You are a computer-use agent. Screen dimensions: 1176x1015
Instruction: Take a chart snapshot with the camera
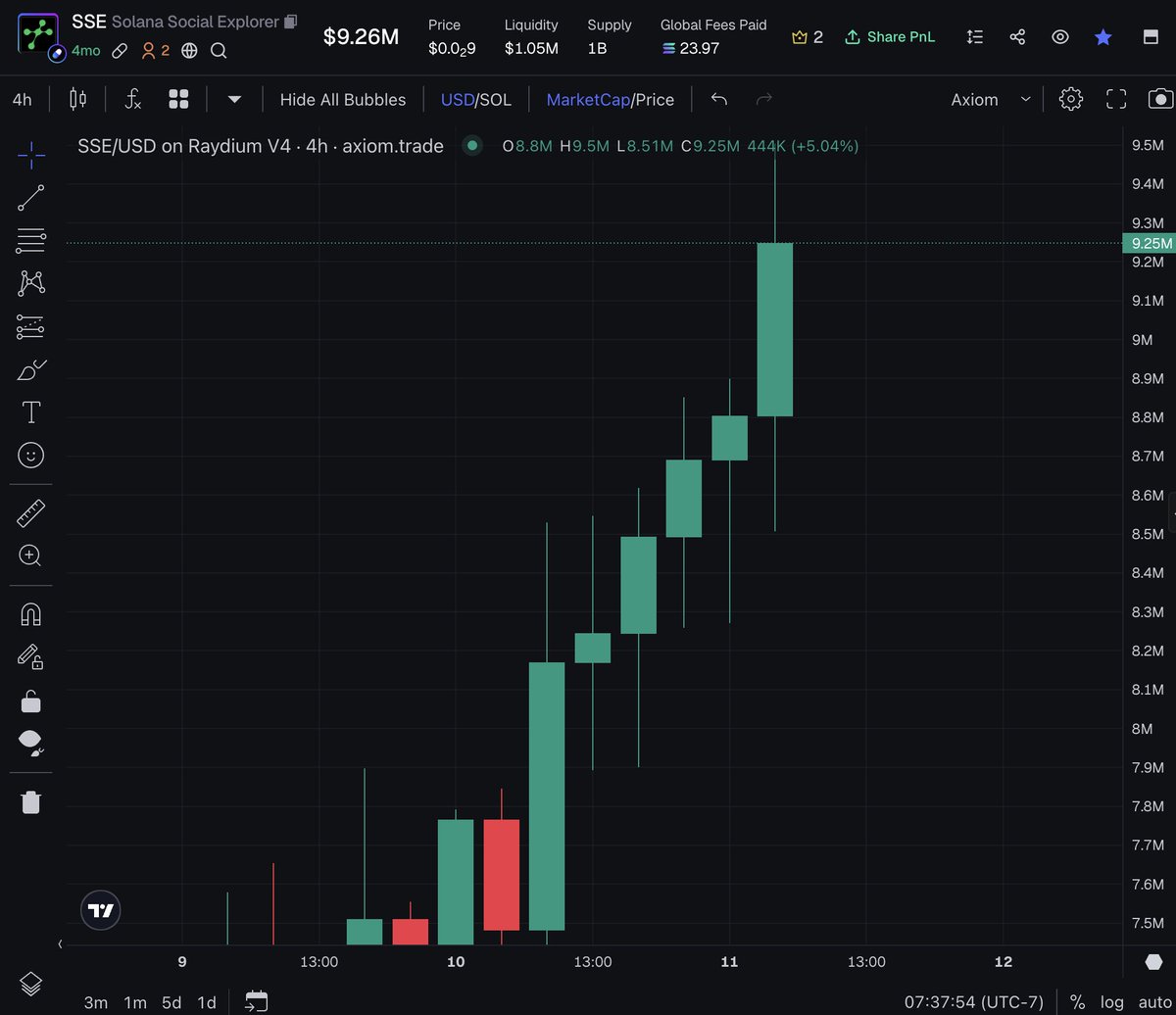[1160, 99]
